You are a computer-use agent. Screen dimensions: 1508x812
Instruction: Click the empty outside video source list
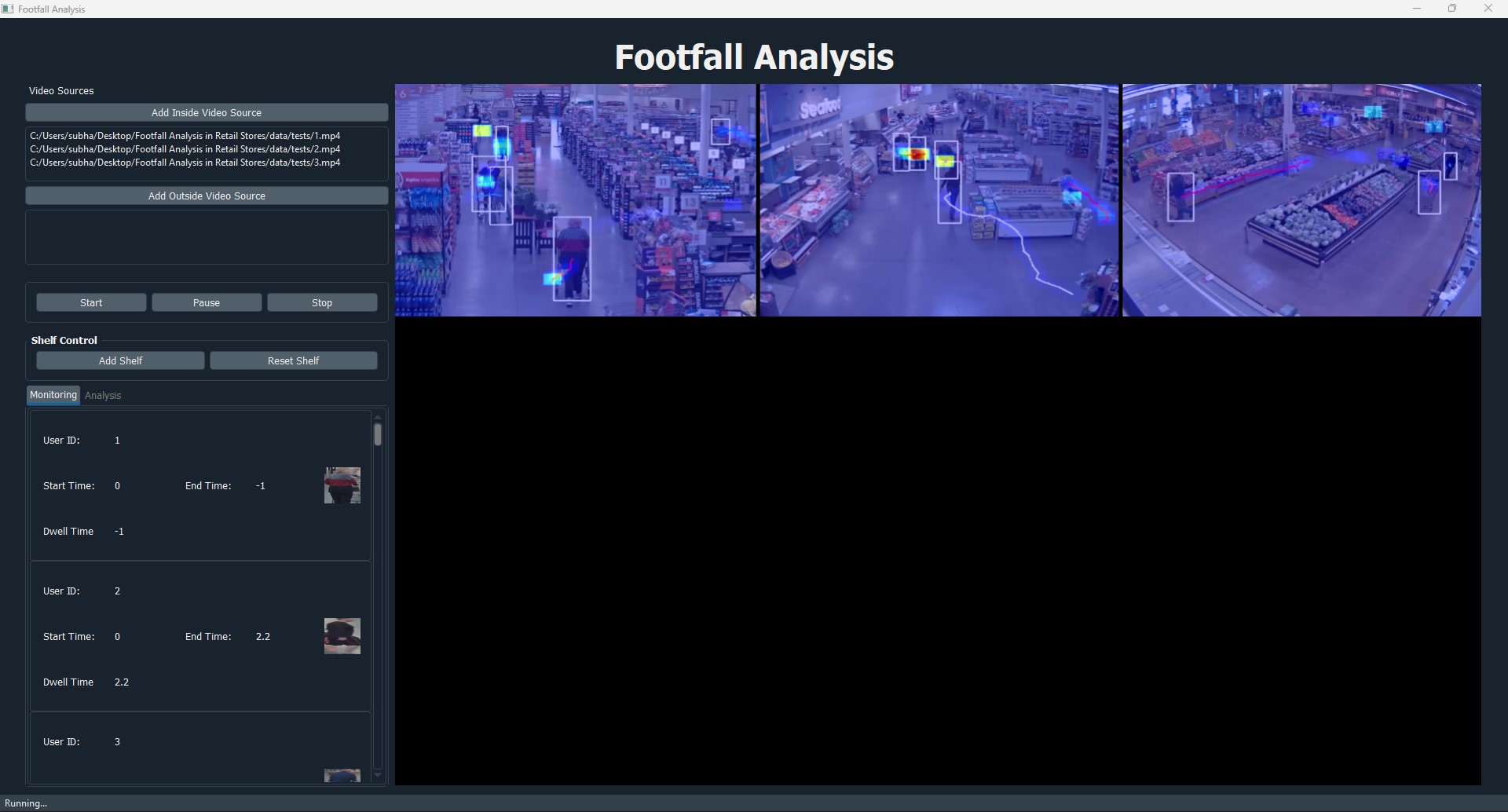point(207,237)
